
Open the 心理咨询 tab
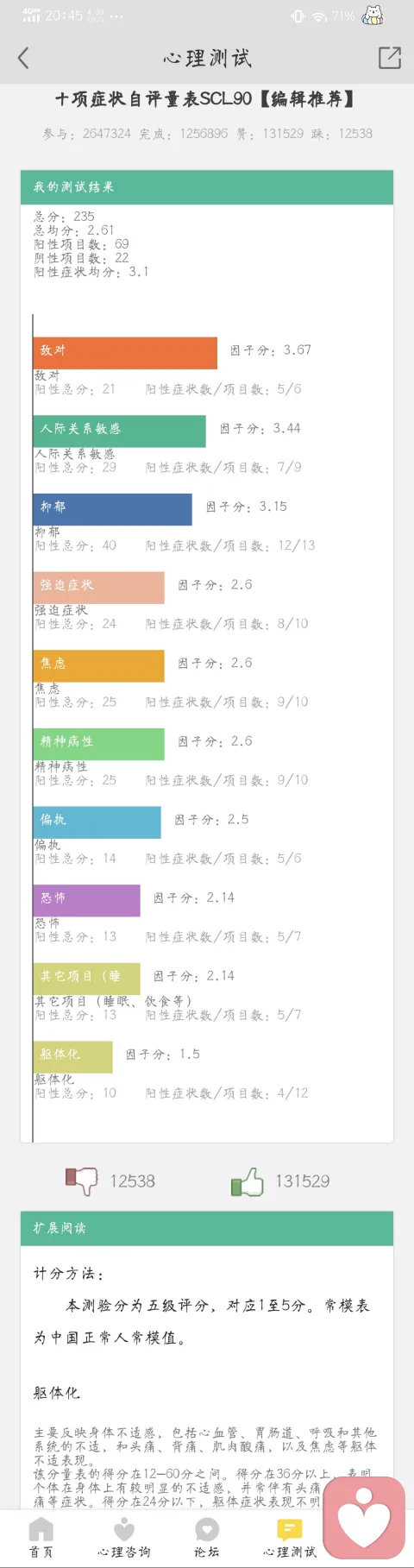tap(124, 1537)
